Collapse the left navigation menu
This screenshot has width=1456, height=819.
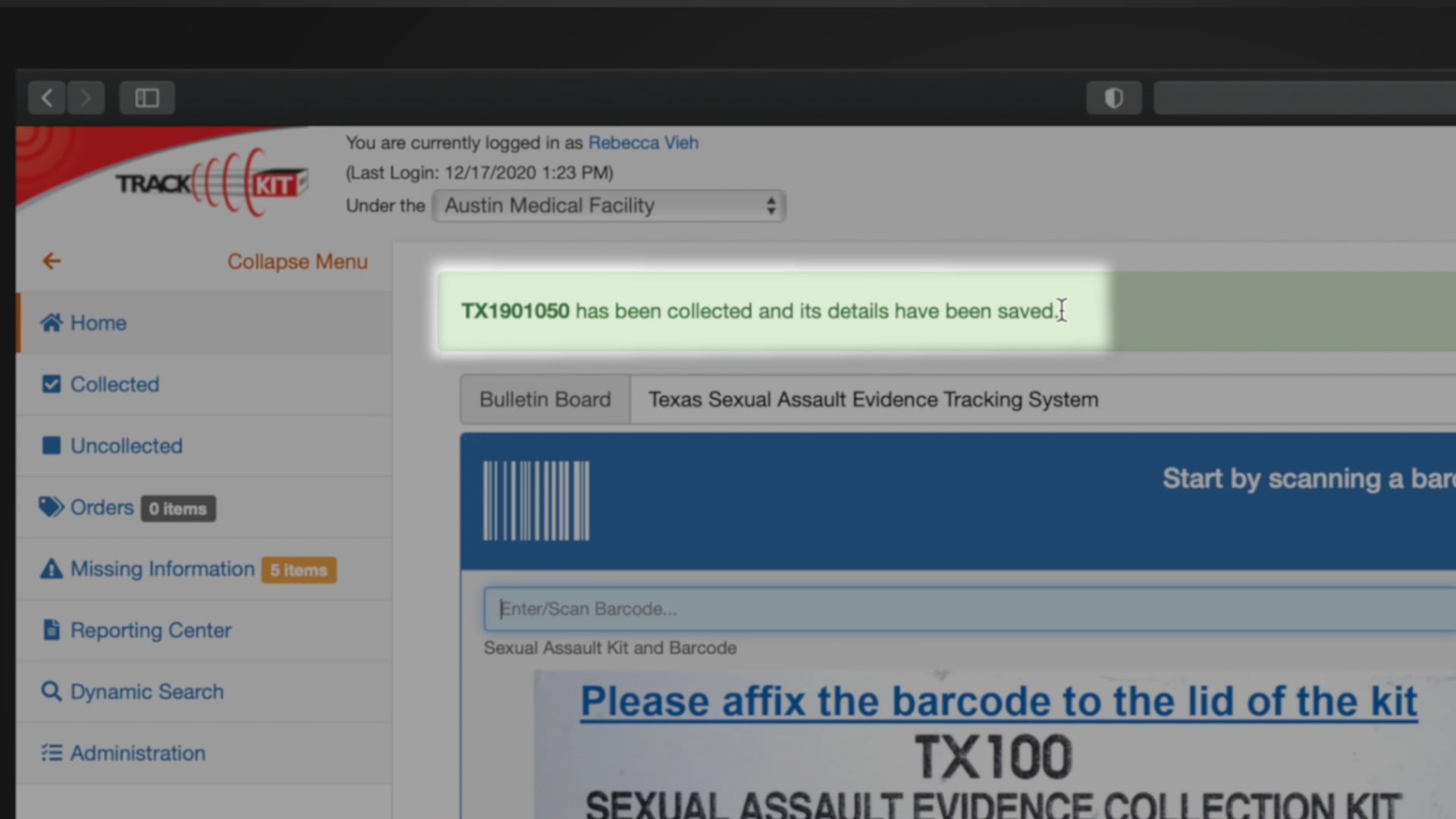(x=297, y=262)
